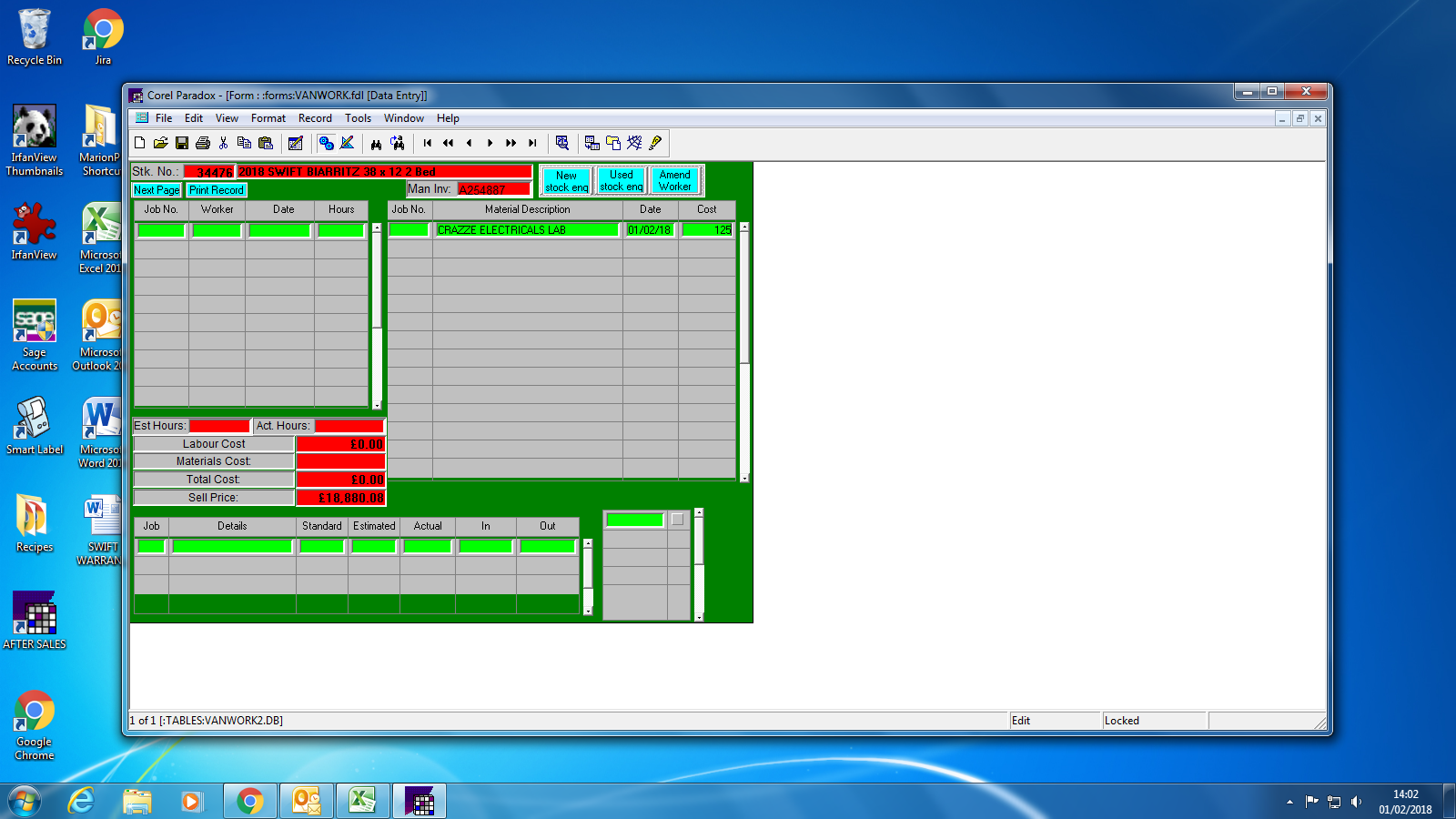Open the Record menu

pyautogui.click(x=315, y=118)
